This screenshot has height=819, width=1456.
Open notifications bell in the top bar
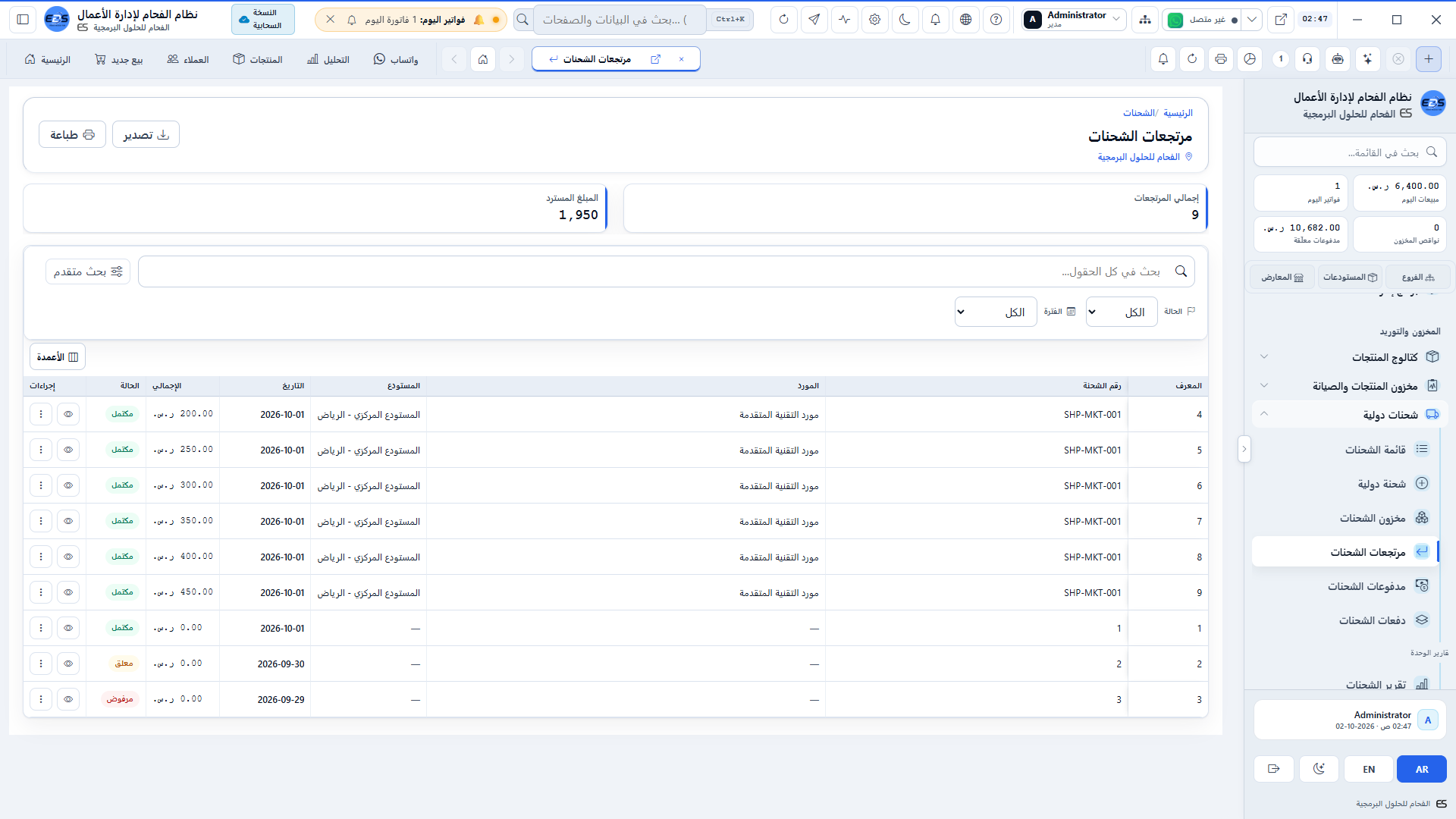click(x=936, y=20)
